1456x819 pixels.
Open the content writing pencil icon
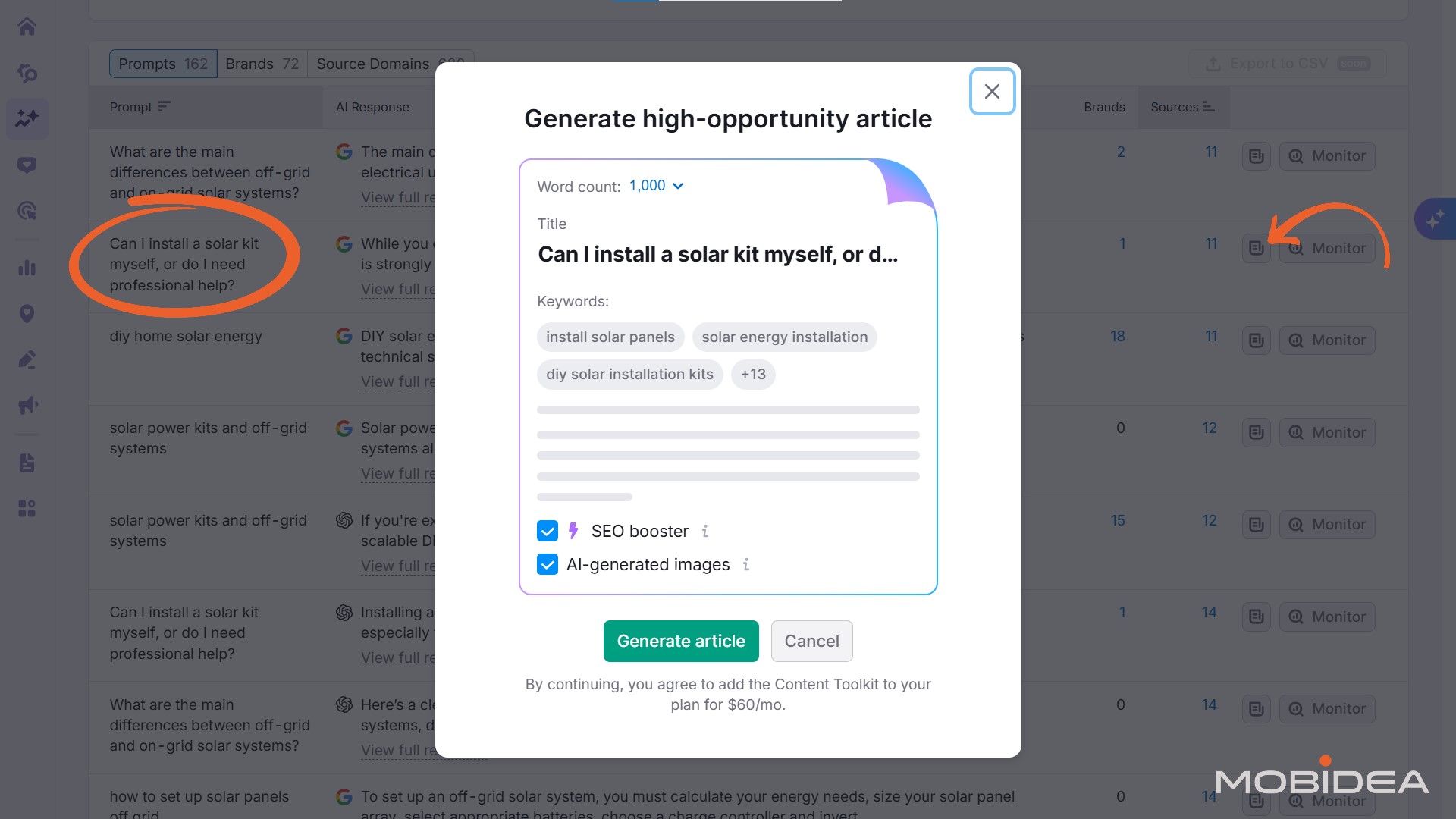click(x=27, y=360)
